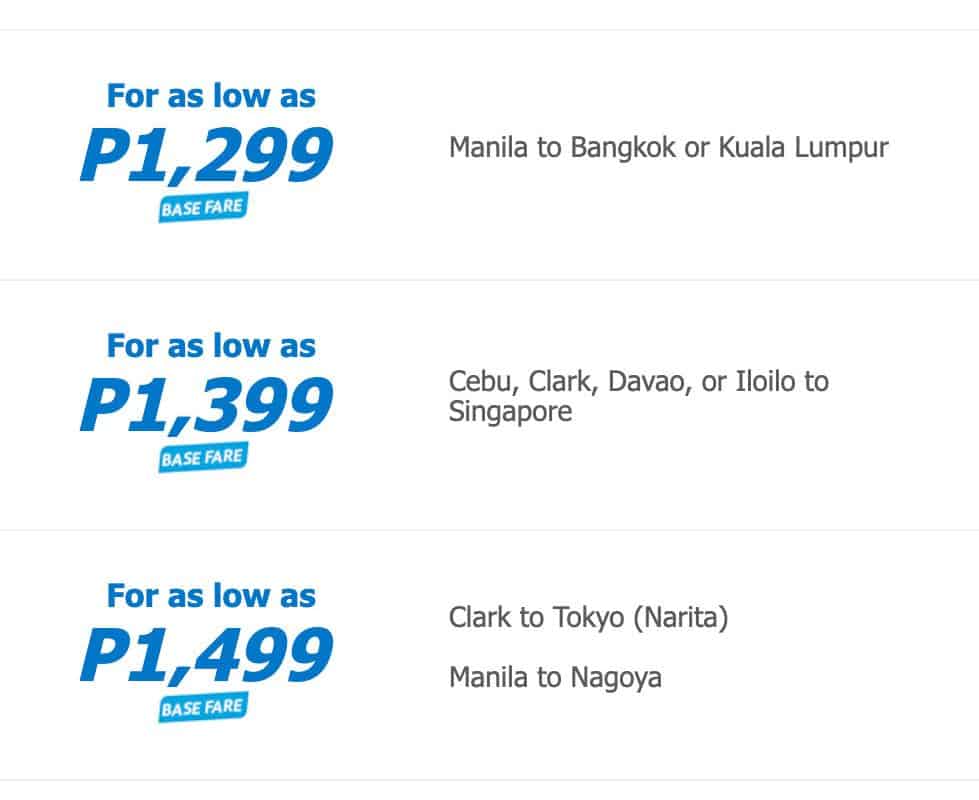Click the BASE FARE badge under P1,299

(201, 208)
